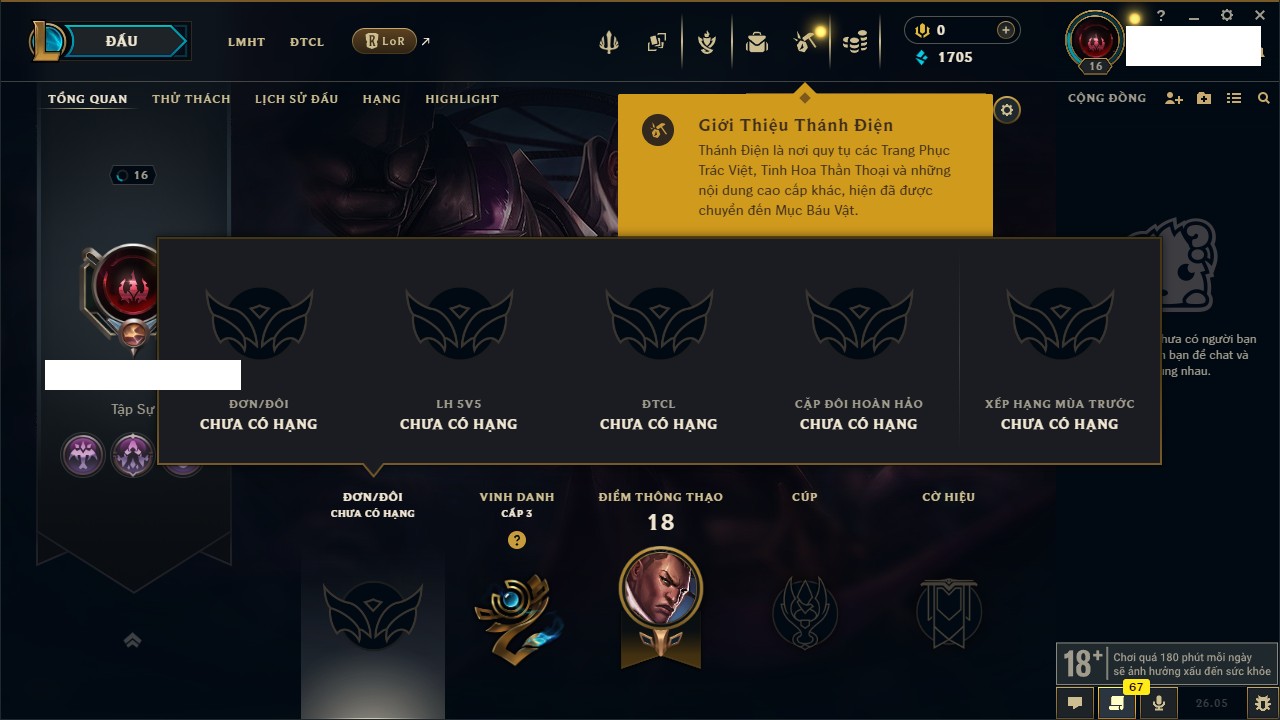Viewport: 1280px width, 720px height.
Task: Open the Collection cards icon
Action: [x=657, y=42]
